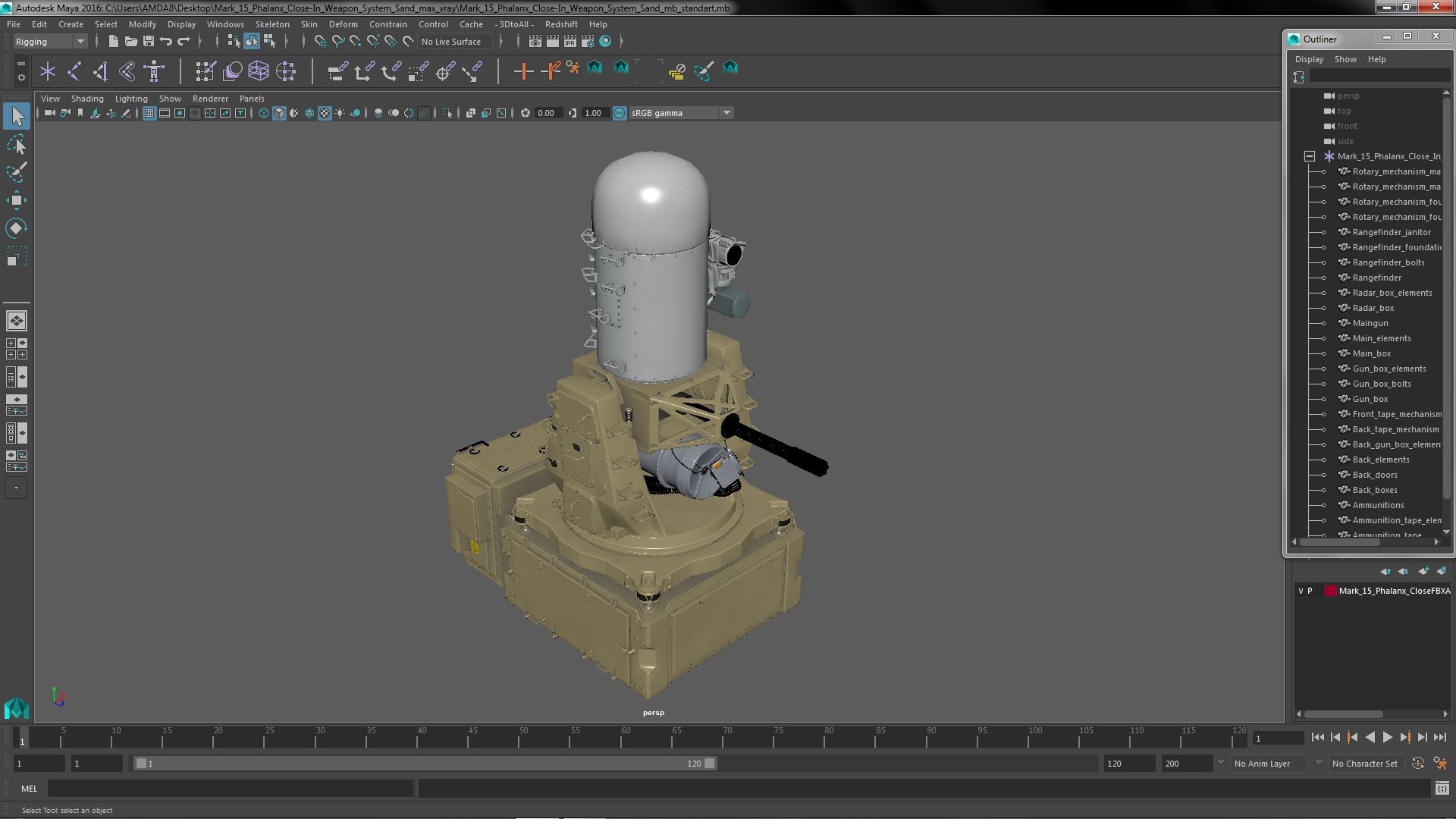1456x819 pixels.
Task: Click the MEL script language label
Action: pyautogui.click(x=29, y=789)
